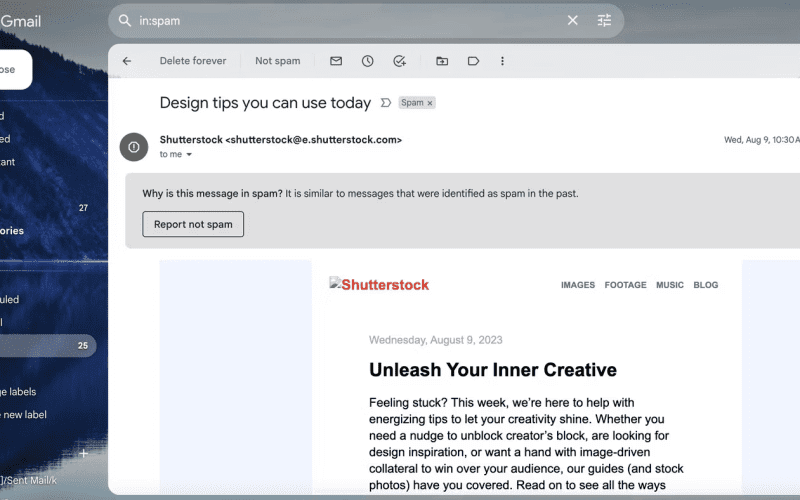Click Not spam in the toolbar

coord(278,61)
